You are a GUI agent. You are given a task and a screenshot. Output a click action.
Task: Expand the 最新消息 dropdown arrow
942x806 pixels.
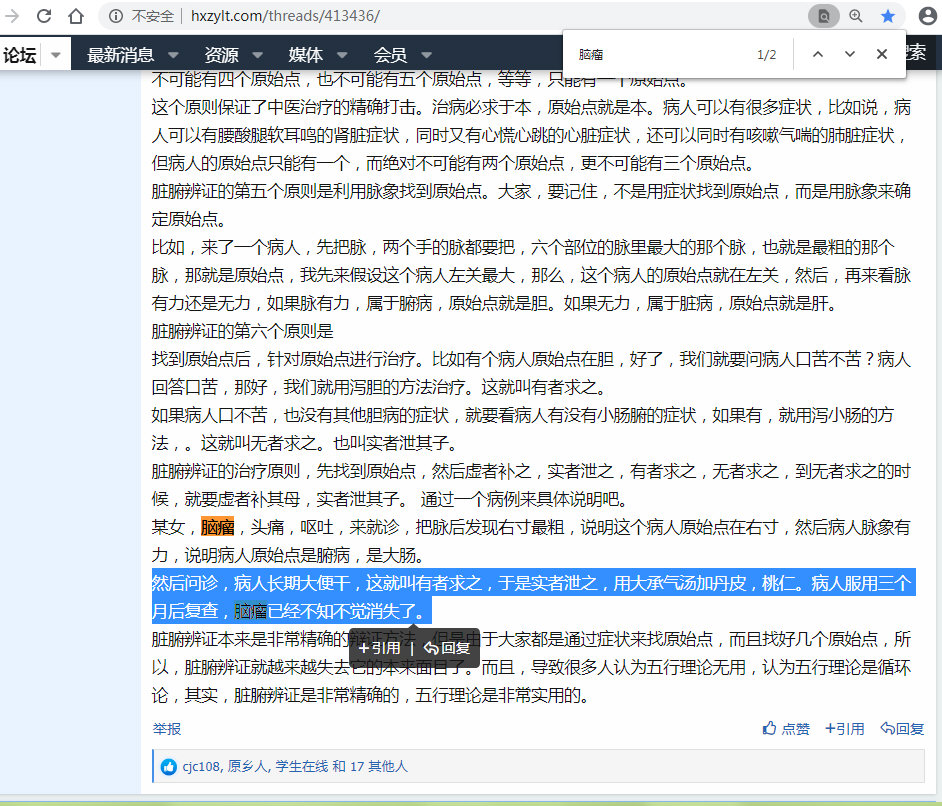tap(173, 55)
